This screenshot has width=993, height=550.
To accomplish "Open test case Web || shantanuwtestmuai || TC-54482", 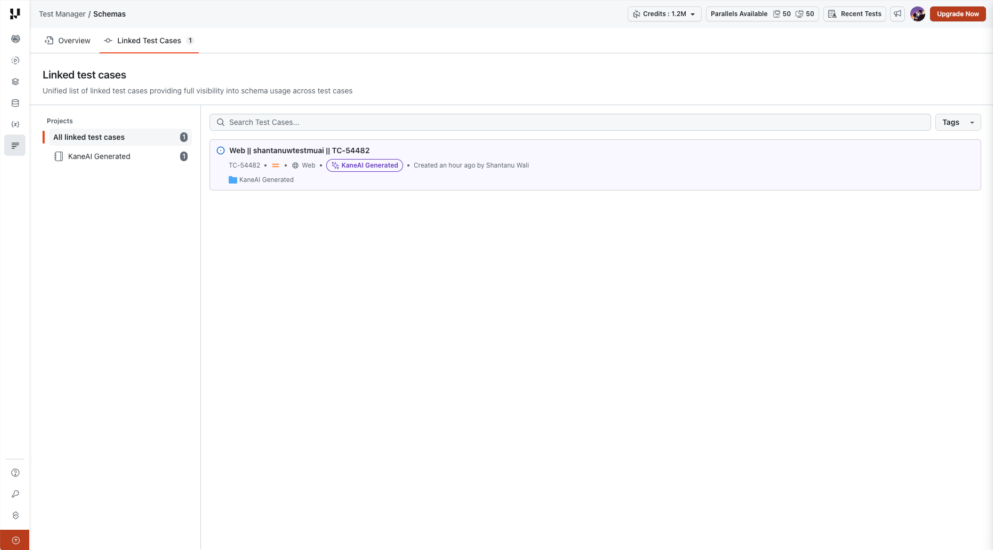I will [x=299, y=151].
